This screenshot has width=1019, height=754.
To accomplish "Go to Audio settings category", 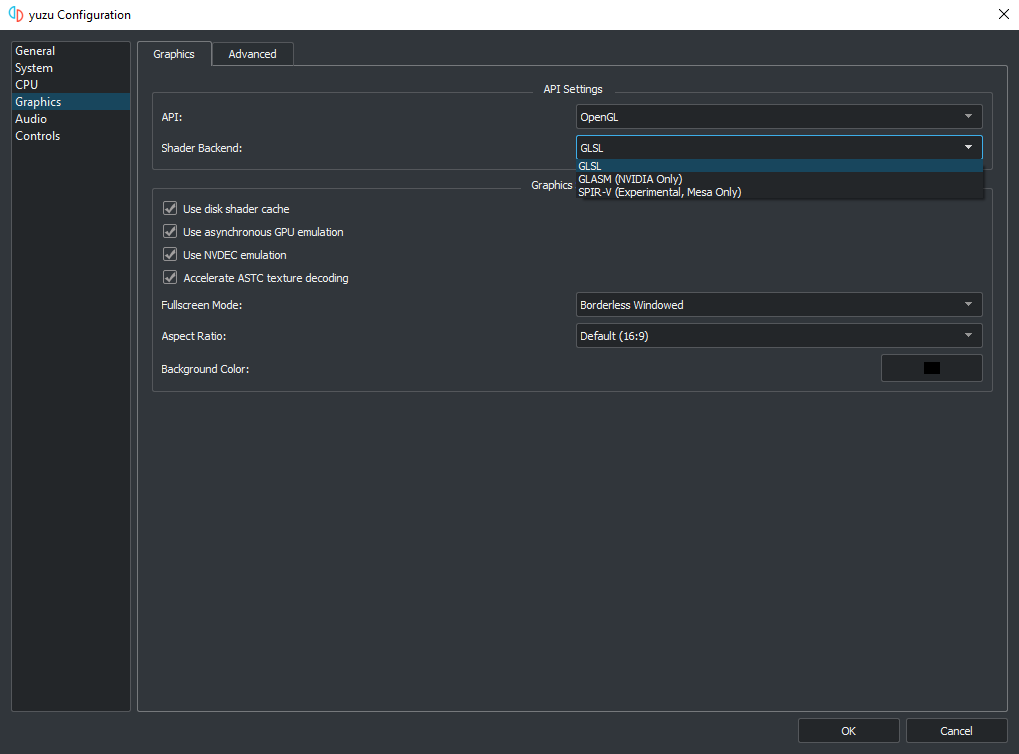I will 31,119.
